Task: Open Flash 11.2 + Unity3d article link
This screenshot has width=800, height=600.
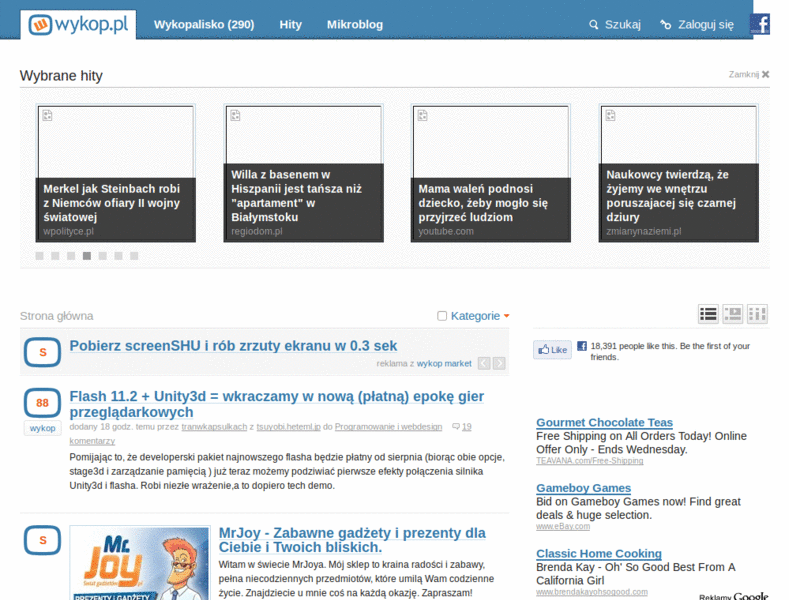Action: [277, 404]
